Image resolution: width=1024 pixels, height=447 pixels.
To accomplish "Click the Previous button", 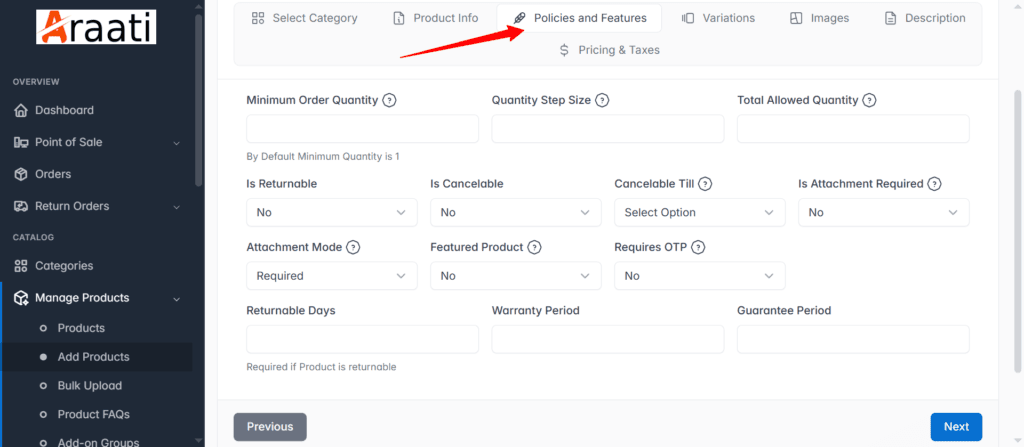I will (x=270, y=427).
